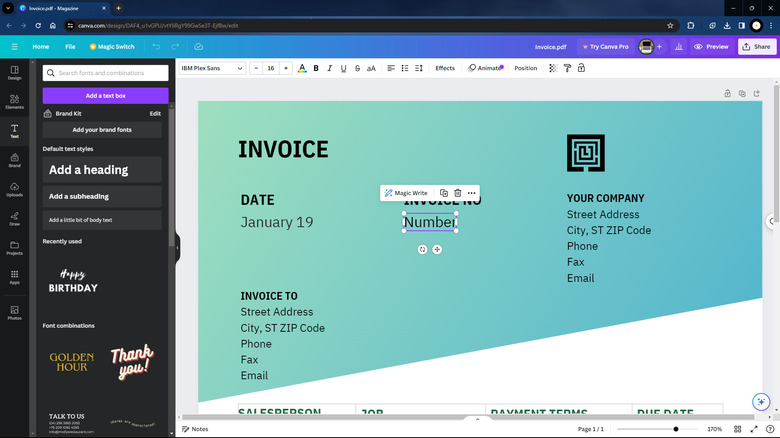Viewport: 780px width, 438px height.
Task: Open the Uploads panel in the sidebar
Action: [15, 187]
